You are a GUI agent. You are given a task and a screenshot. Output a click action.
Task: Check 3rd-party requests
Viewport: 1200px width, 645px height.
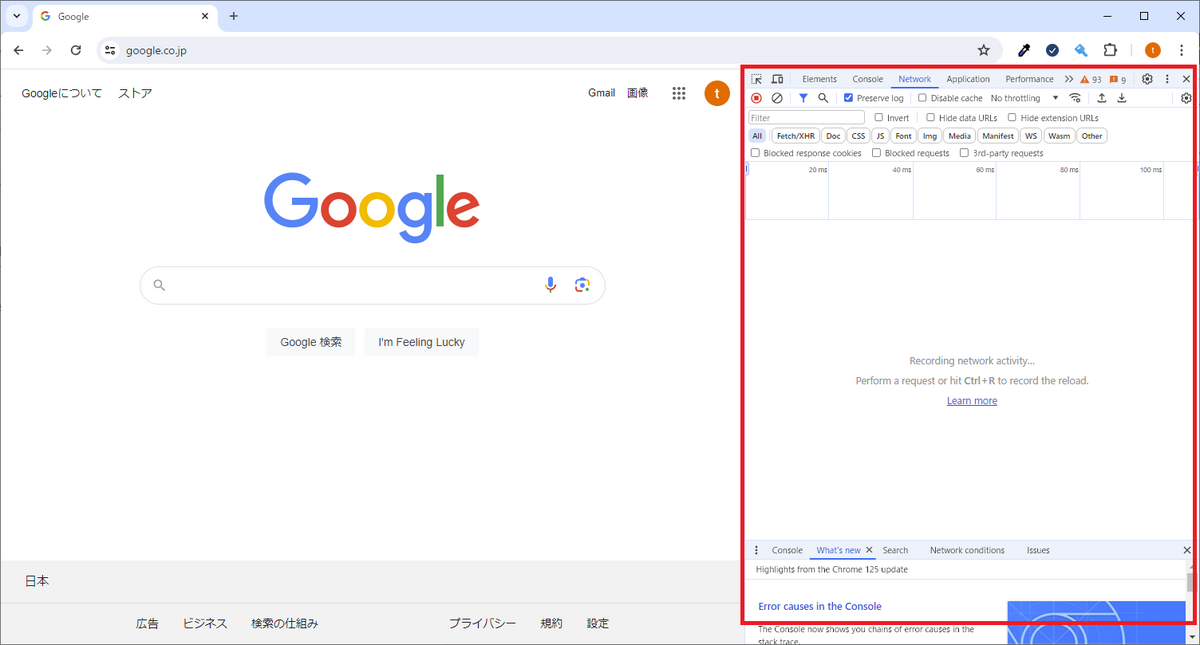coord(964,153)
